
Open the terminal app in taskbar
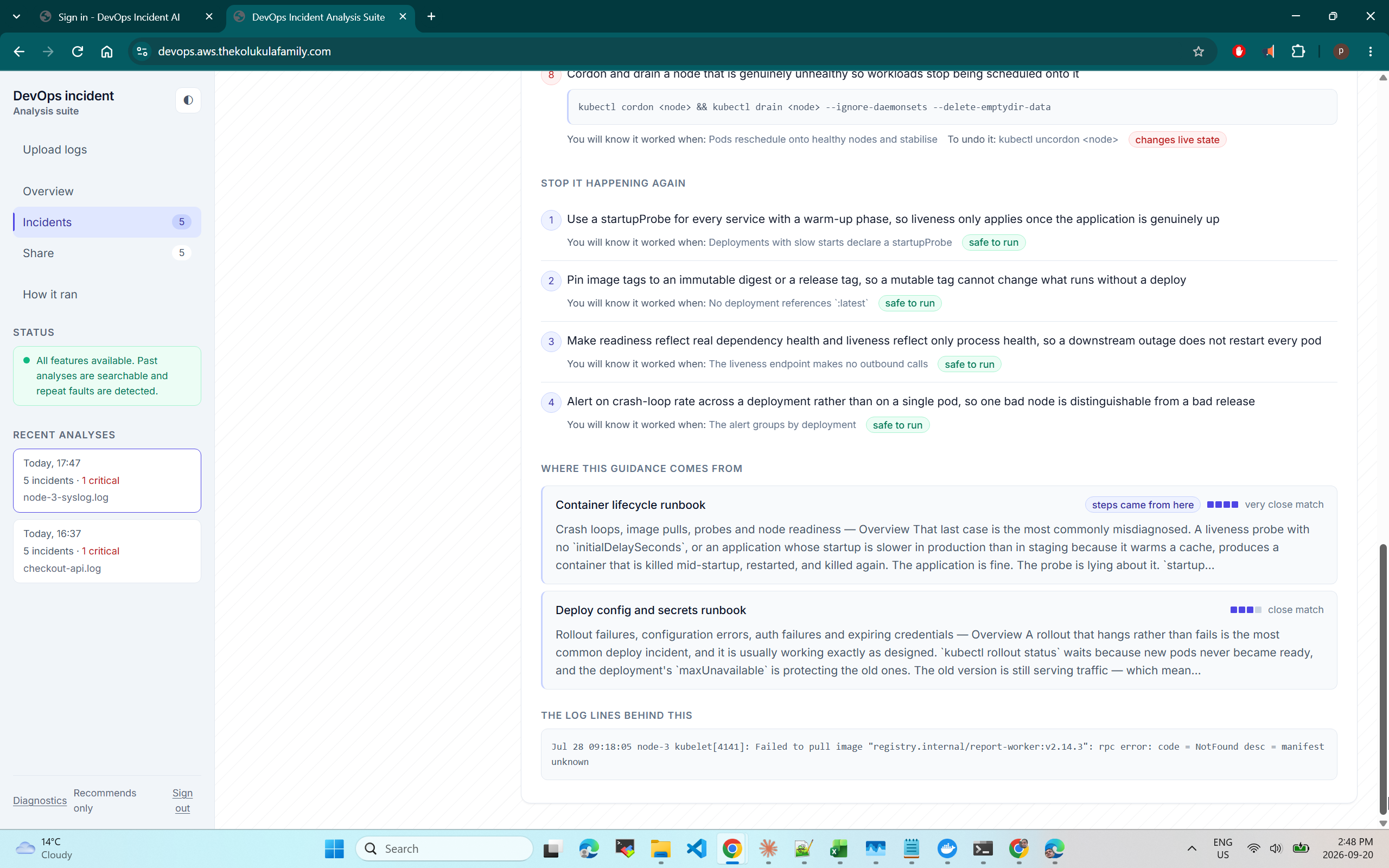tap(983, 848)
